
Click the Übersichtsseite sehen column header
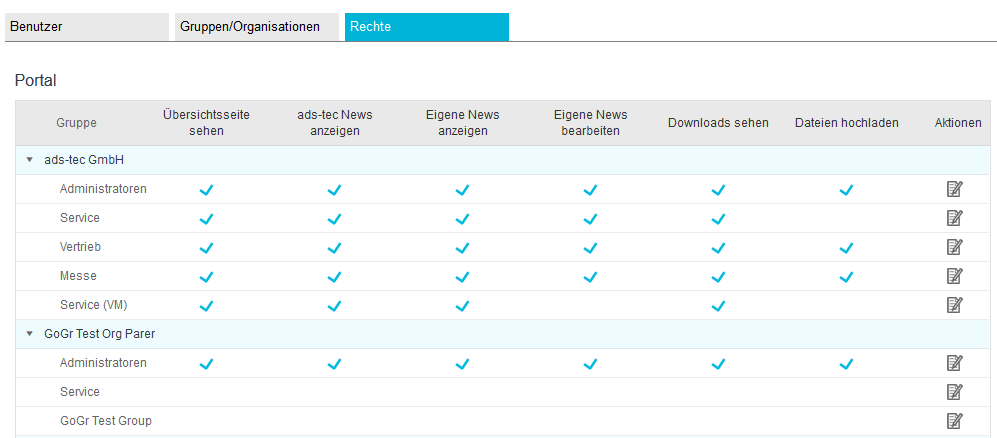206,123
